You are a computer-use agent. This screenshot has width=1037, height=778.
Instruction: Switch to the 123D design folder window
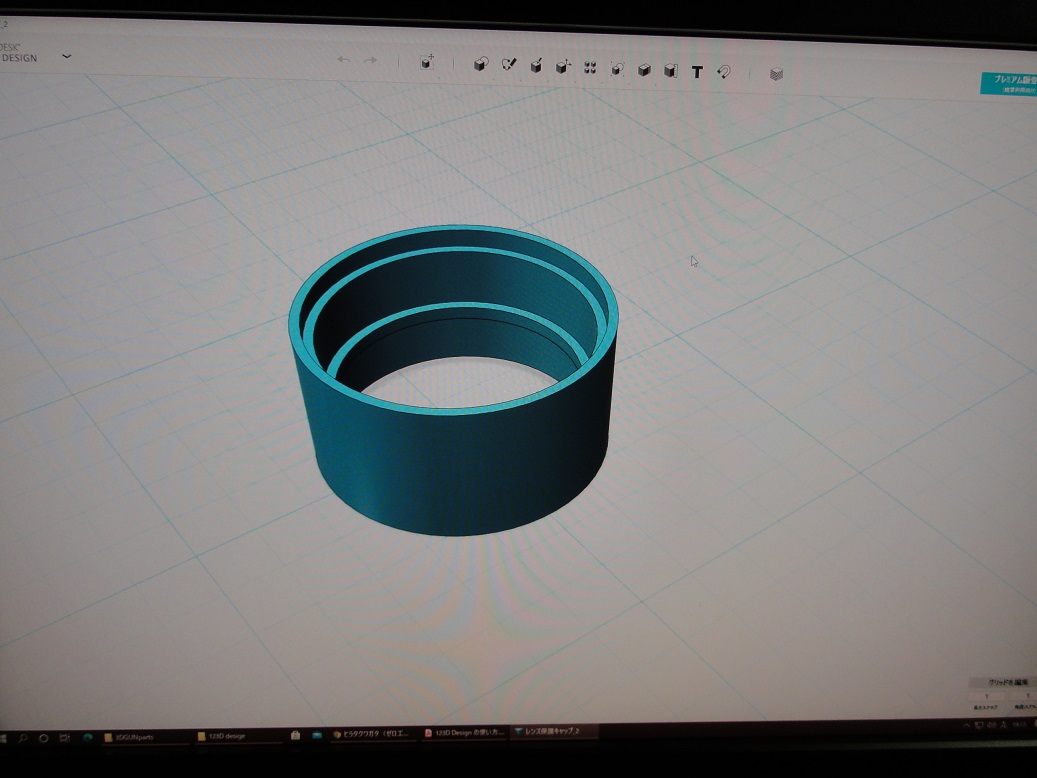coord(239,736)
